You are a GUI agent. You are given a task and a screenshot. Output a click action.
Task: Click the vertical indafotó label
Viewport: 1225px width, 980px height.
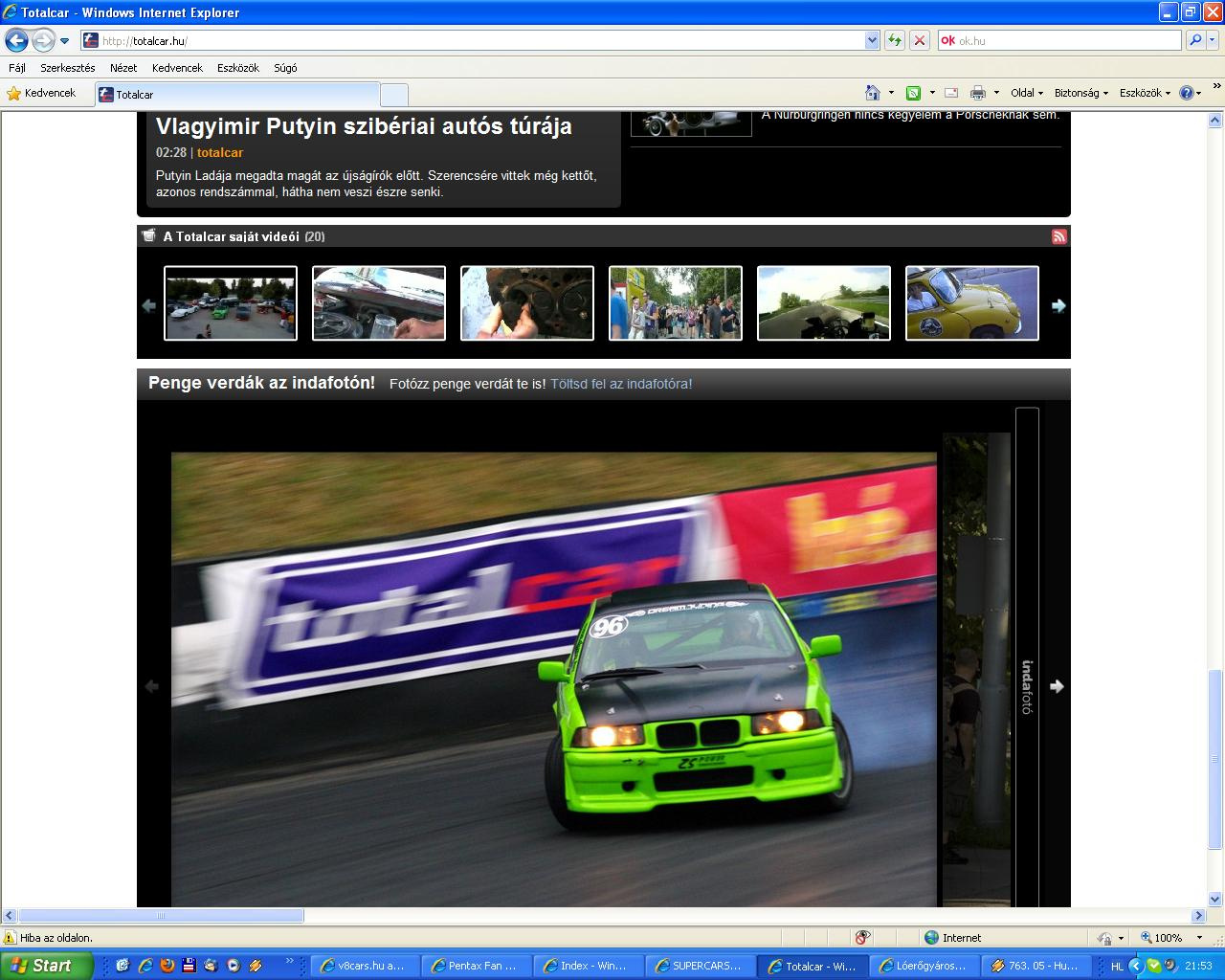tap(1026, 687)
